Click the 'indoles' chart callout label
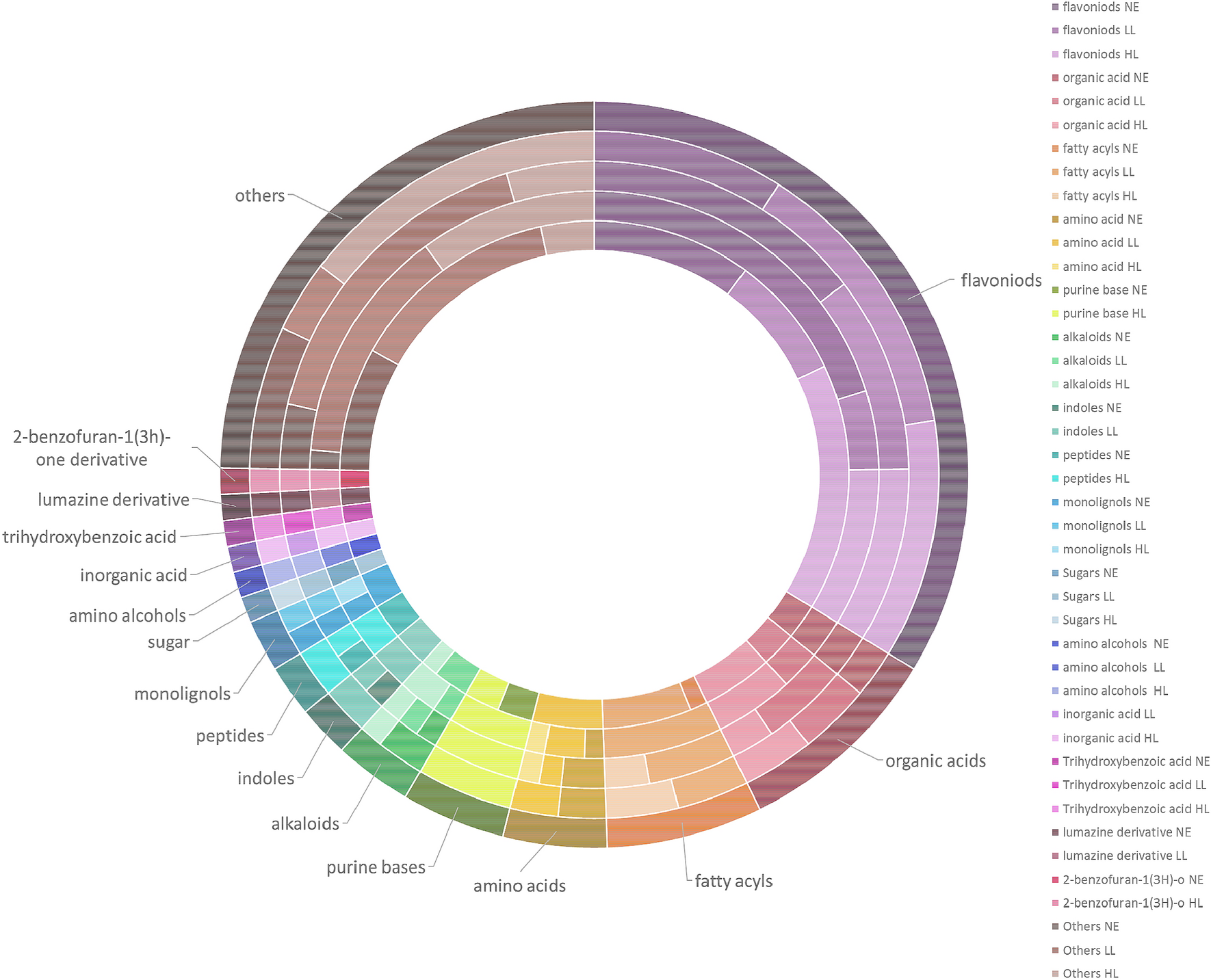This screenshot has width=1211, height=980. 265,778
